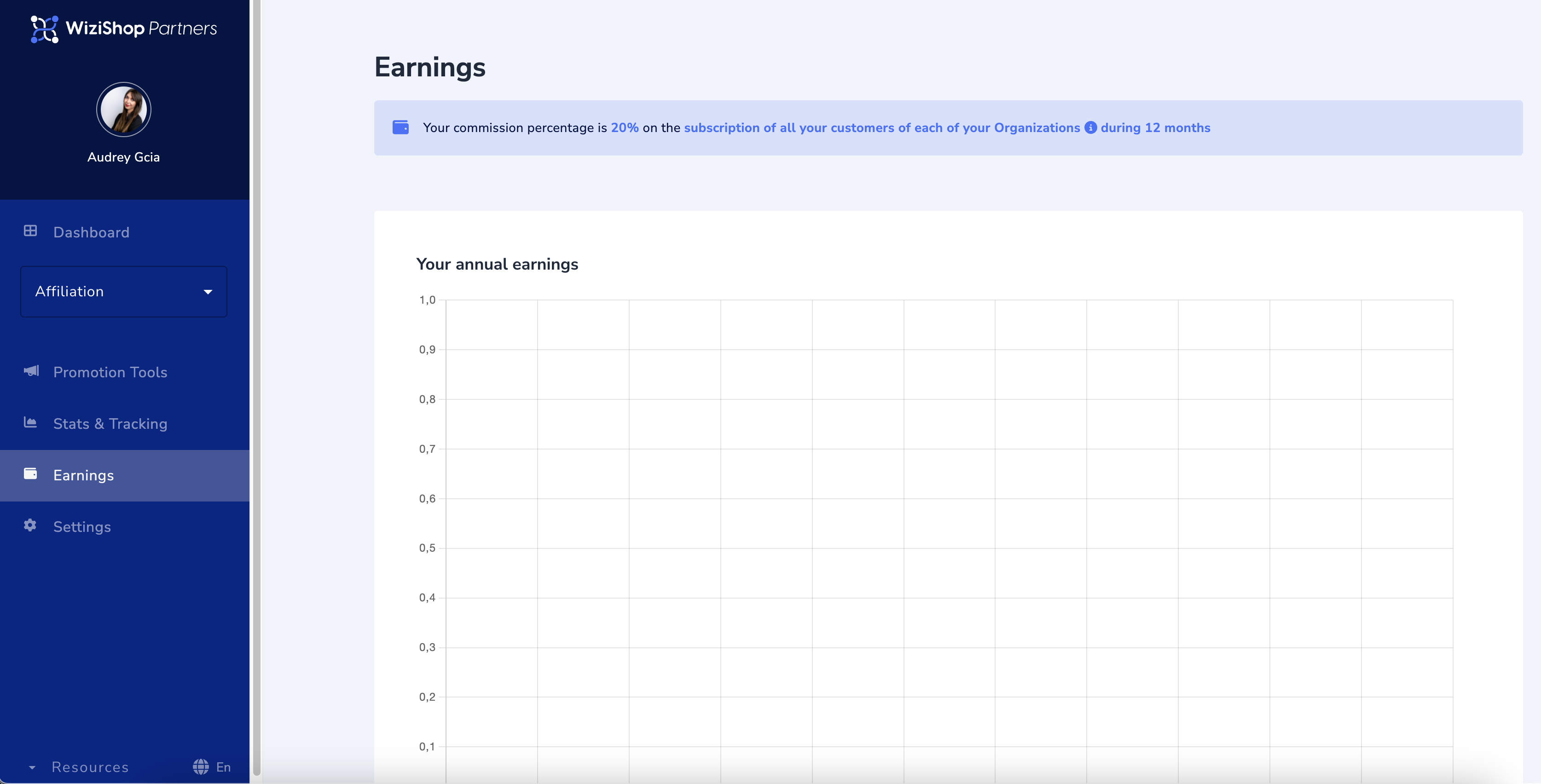This screenshot has height=784, width=1541.
Task: Click the Settings gear icon
Action: point(30,525)
